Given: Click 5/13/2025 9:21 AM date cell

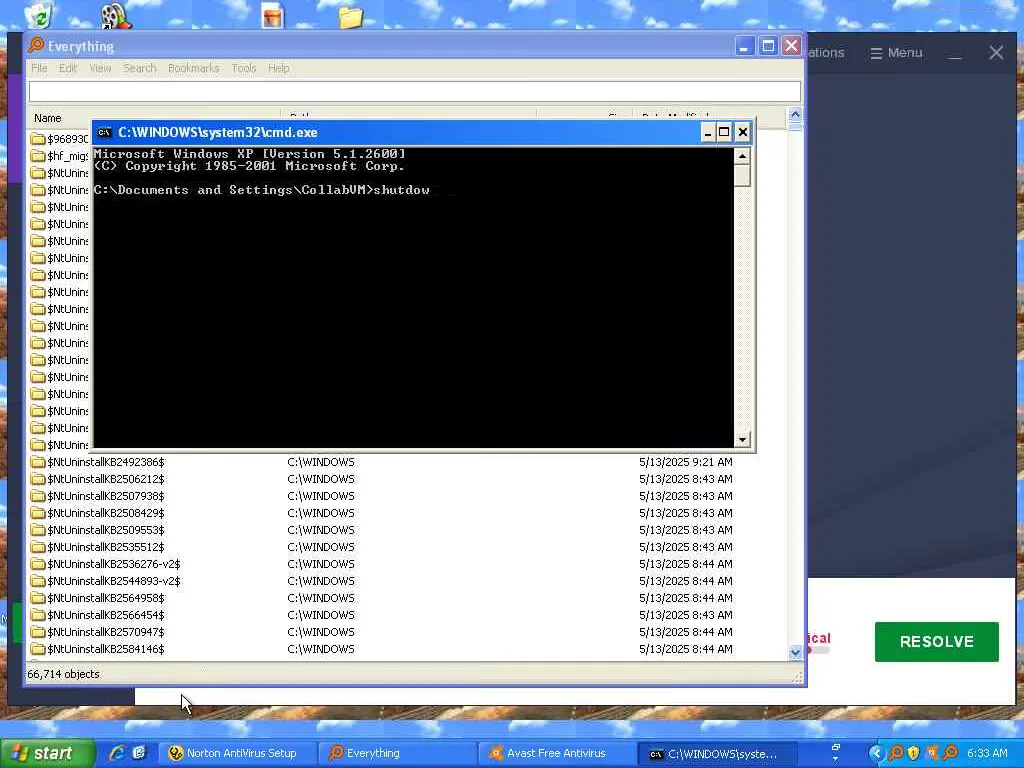Looking at the screenshot, I should [686, 462].
